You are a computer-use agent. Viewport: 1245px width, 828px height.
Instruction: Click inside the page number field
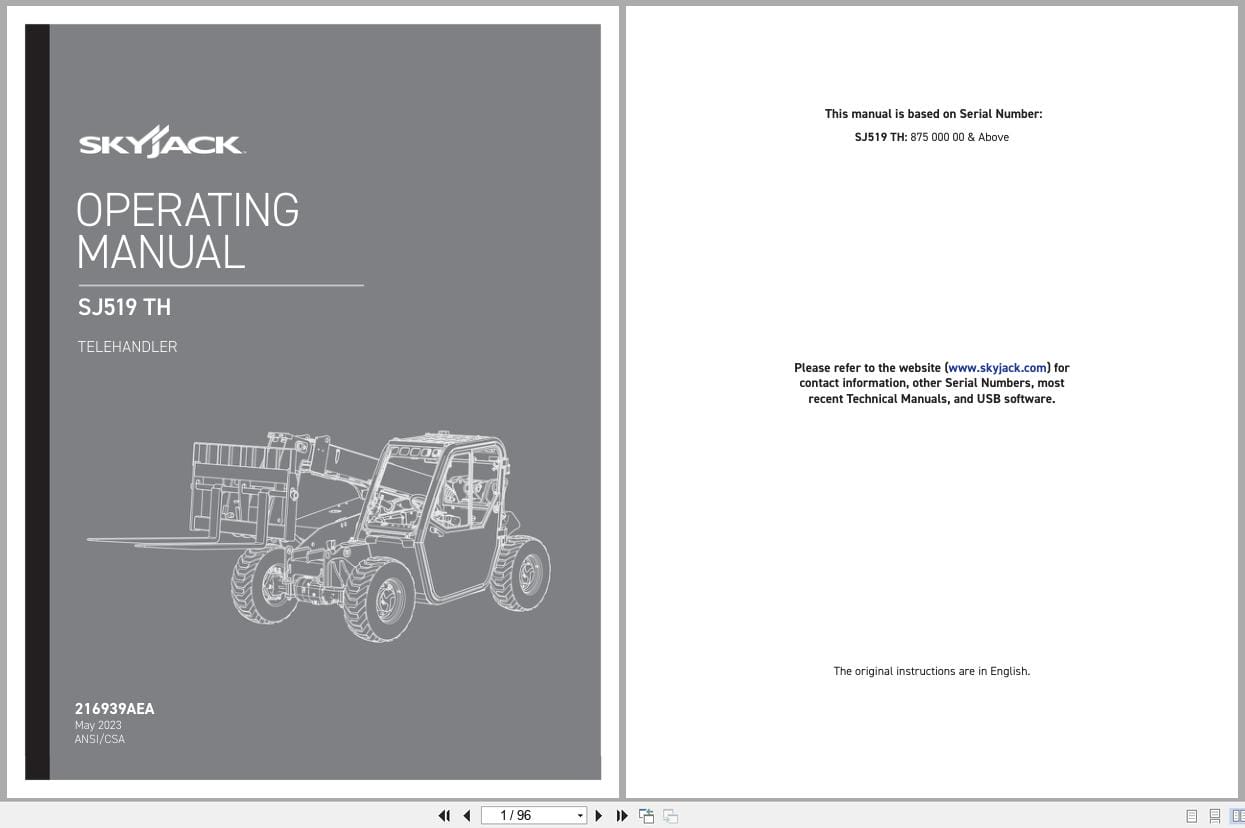pos(520,816)
